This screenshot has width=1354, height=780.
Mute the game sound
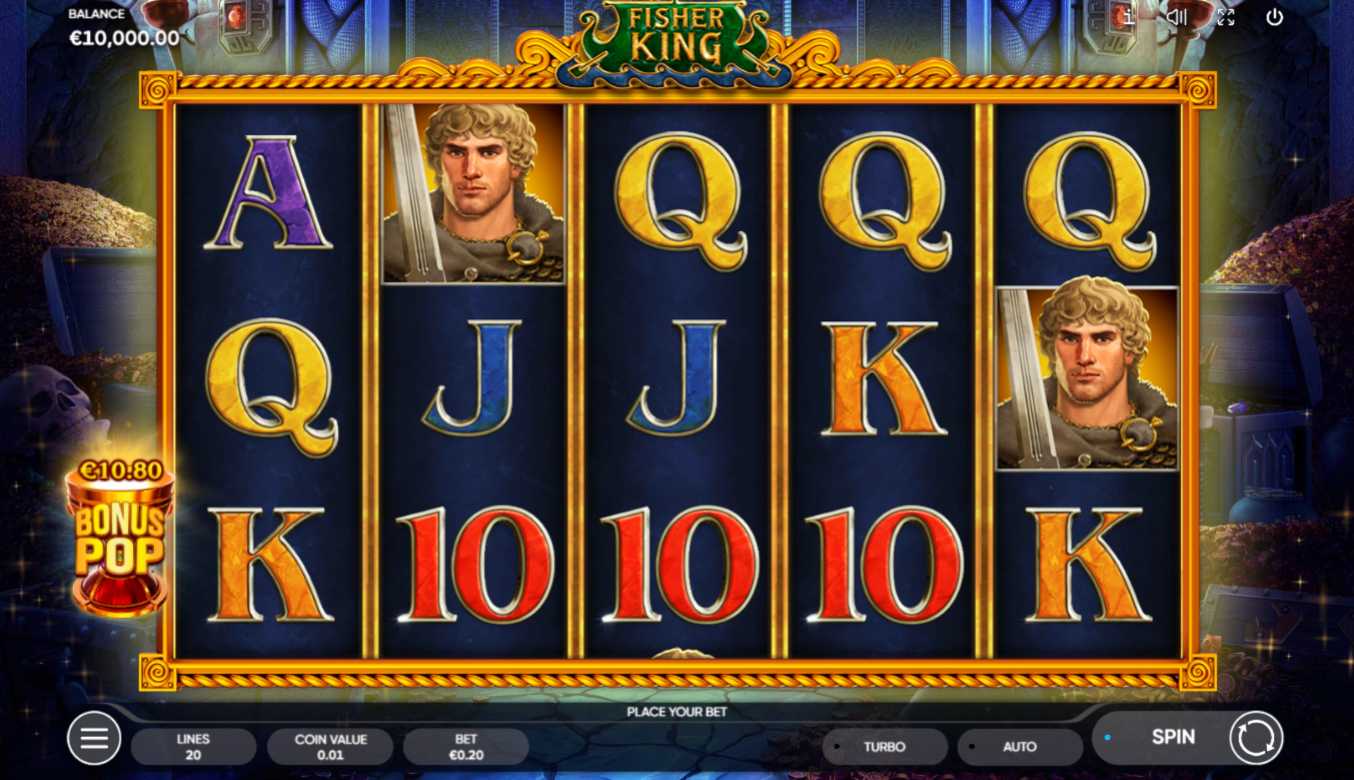(x=1177, y=17)
